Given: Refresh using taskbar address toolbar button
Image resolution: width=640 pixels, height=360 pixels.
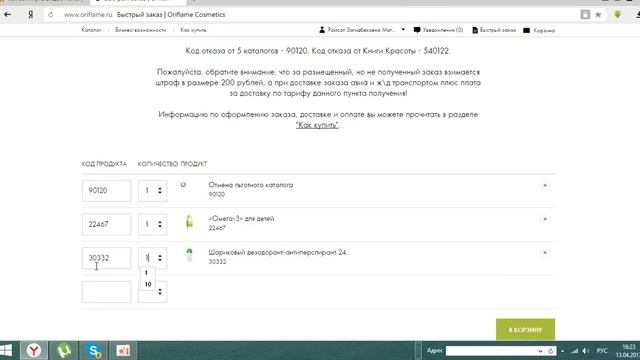Looking at the screenshot, I should pyautogui.click(x=551, y=351).
